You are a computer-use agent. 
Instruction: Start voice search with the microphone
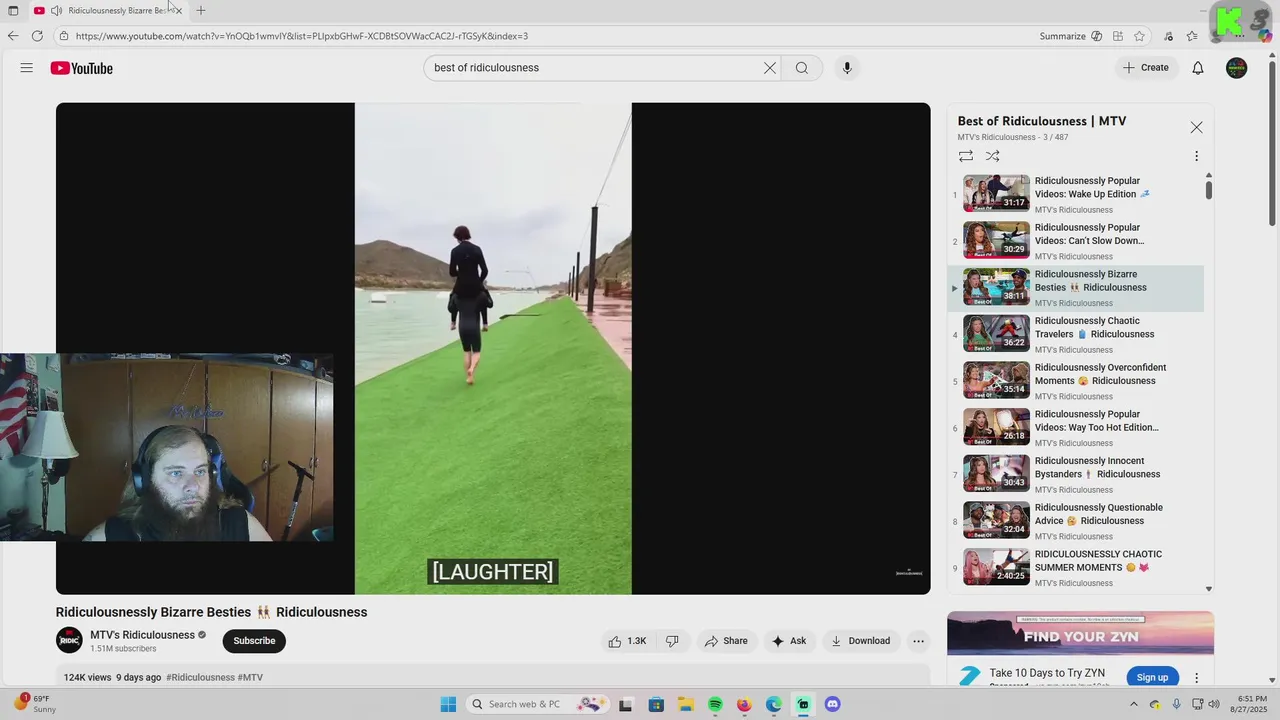(x=847, y=68)
